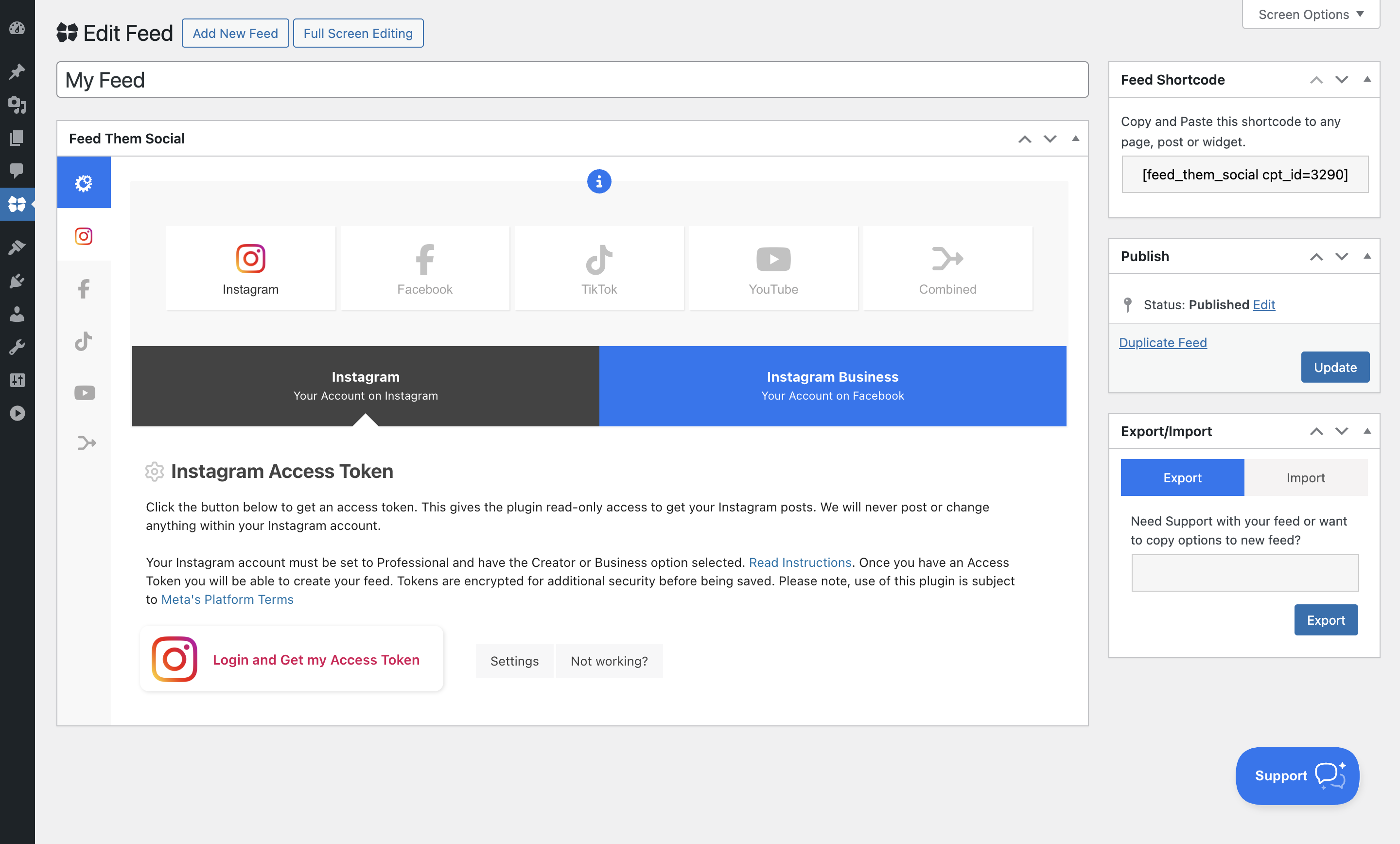Collapse the Feed Shortcode panel
This screenshot has width=1400, height=844.
tap(1367, 80)
